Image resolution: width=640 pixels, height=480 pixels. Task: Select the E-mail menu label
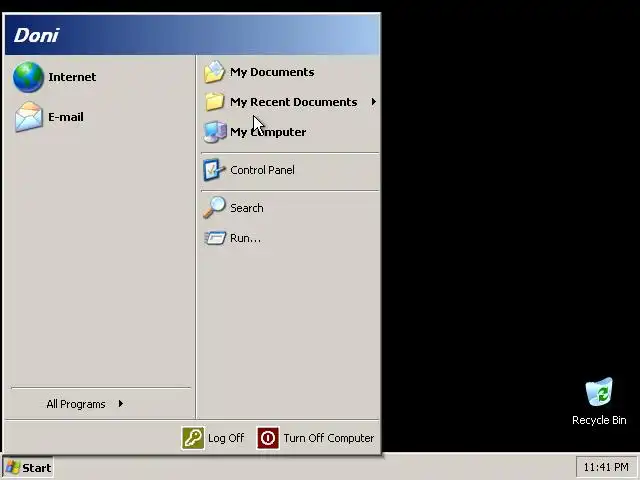point(66,117)
